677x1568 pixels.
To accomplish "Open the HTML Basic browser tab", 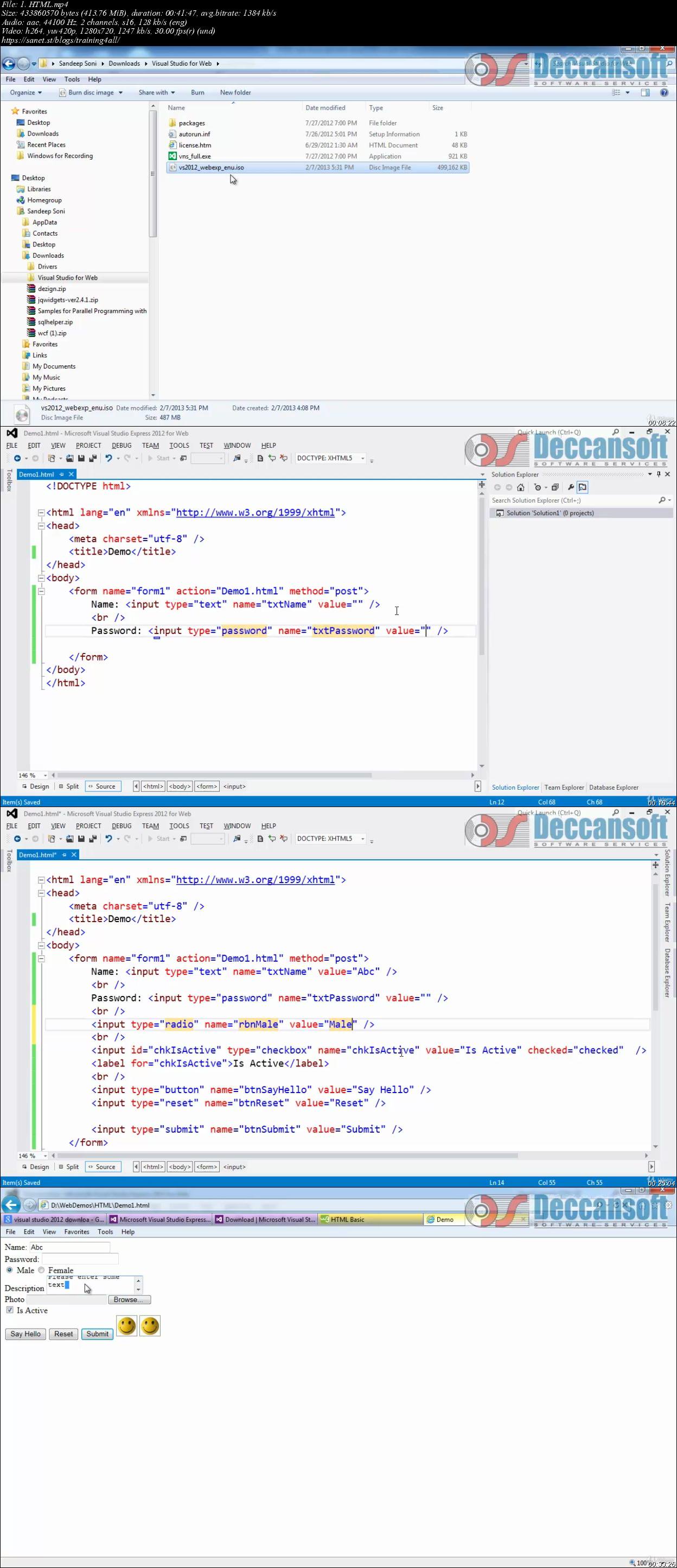I will pos(371,1219).
